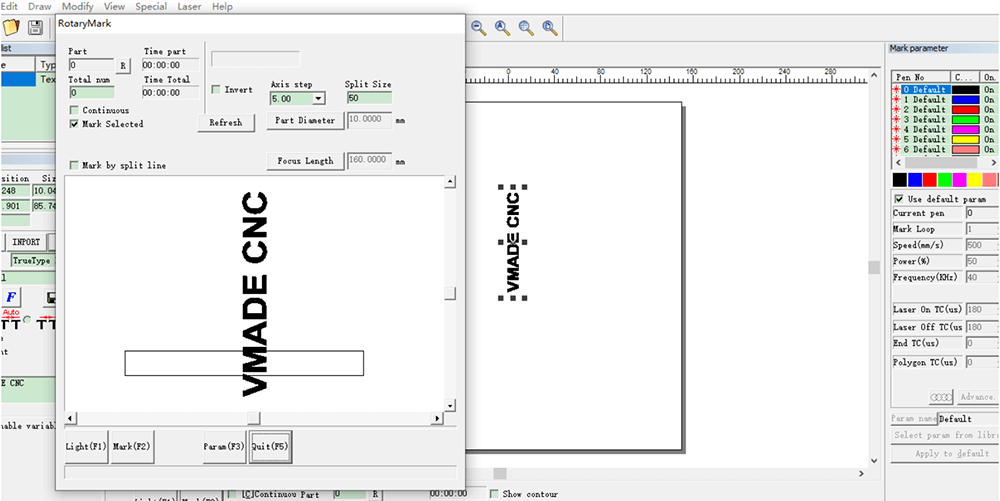Toggle the Continuous checkbox in RotaryMark
The height and width of the screenshot is (501, 1000).
click(x=75, y=110)
